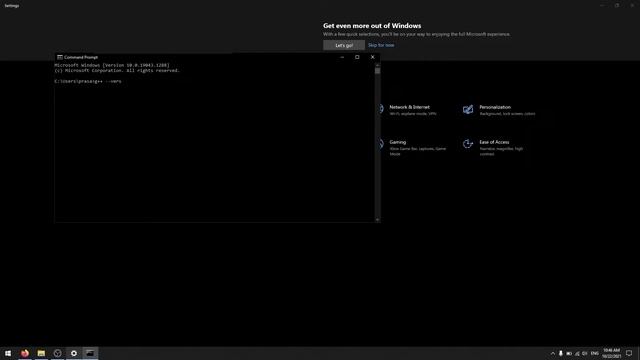Screen dimensions: 640x360
Task: Click the Personalization icon in Settings
Action: [468, 109]
